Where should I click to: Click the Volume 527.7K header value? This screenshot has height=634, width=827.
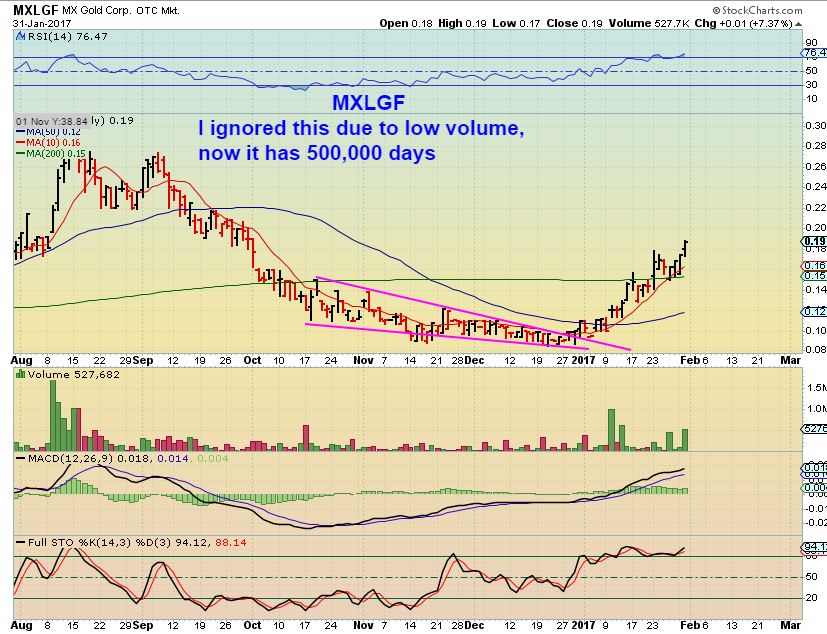click(x=649, y=23)
